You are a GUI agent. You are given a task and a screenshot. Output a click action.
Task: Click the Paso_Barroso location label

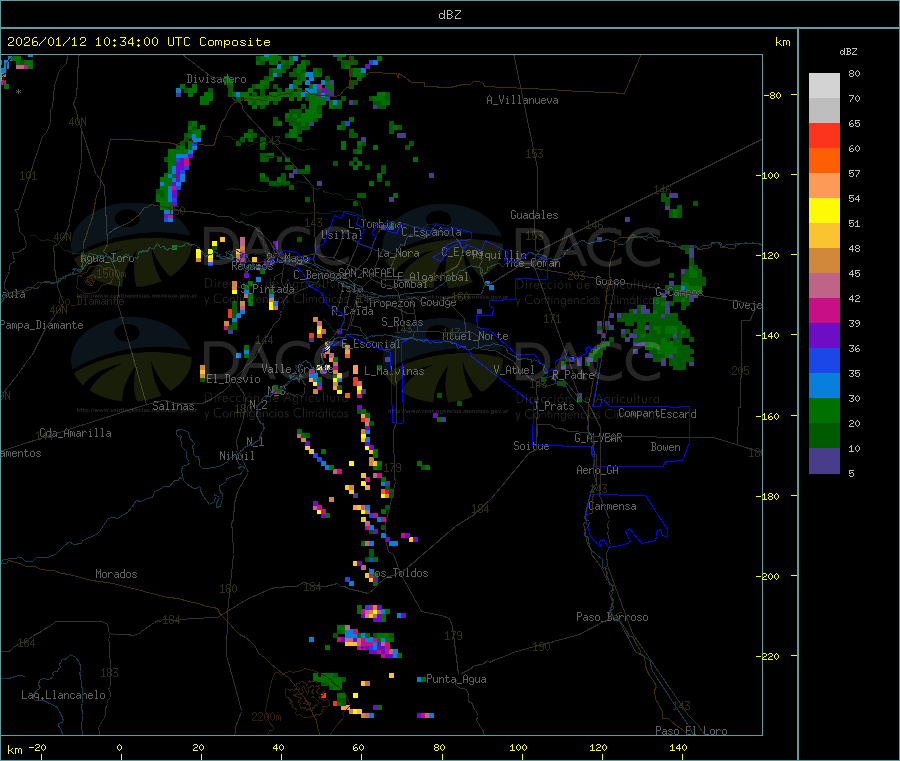point(612,617)
